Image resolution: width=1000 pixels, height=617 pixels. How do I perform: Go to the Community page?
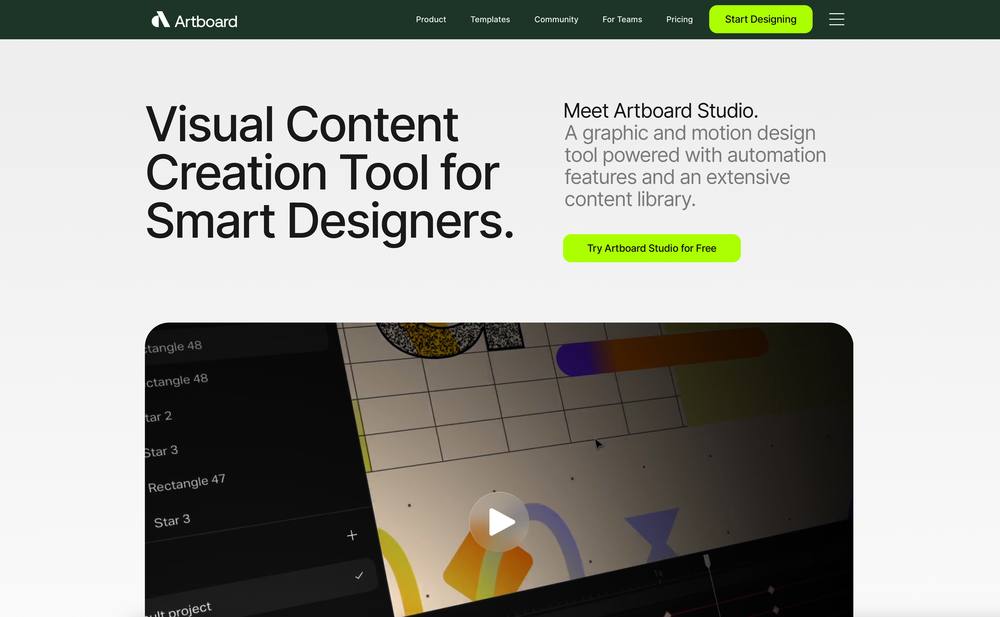pos(556,19)
